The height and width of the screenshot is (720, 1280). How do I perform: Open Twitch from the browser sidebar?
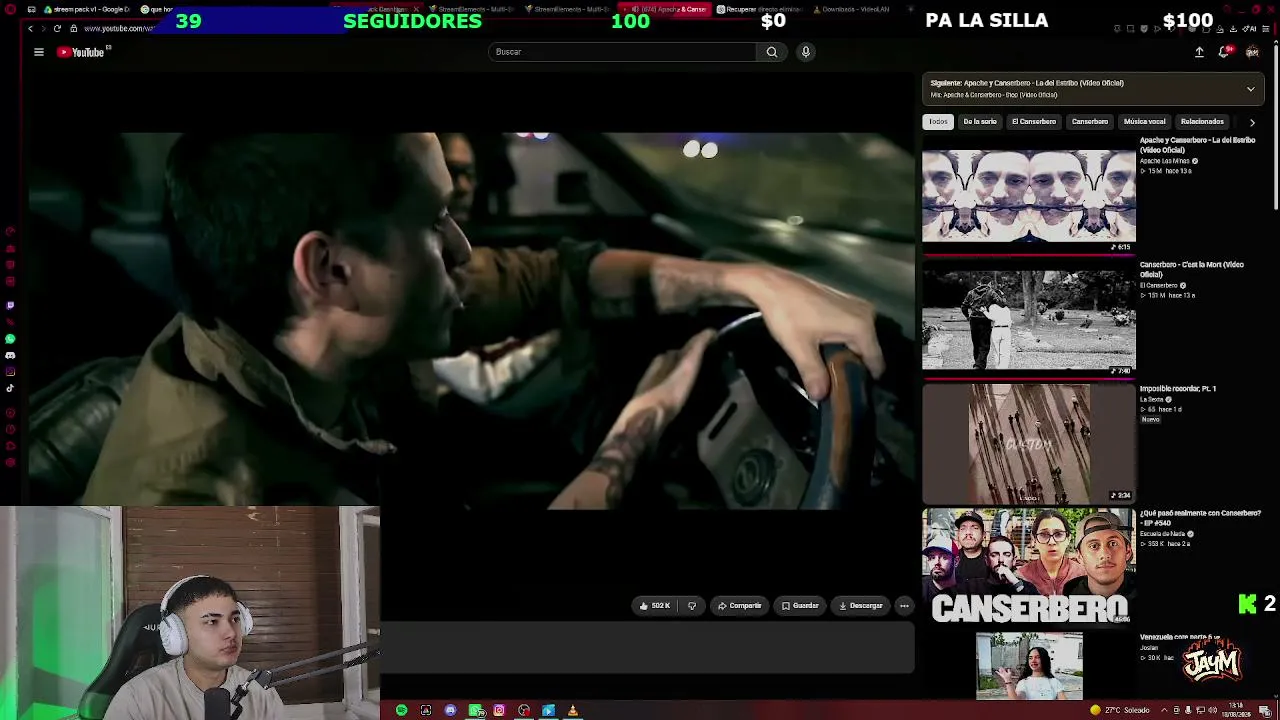click(x=10, y=305)
